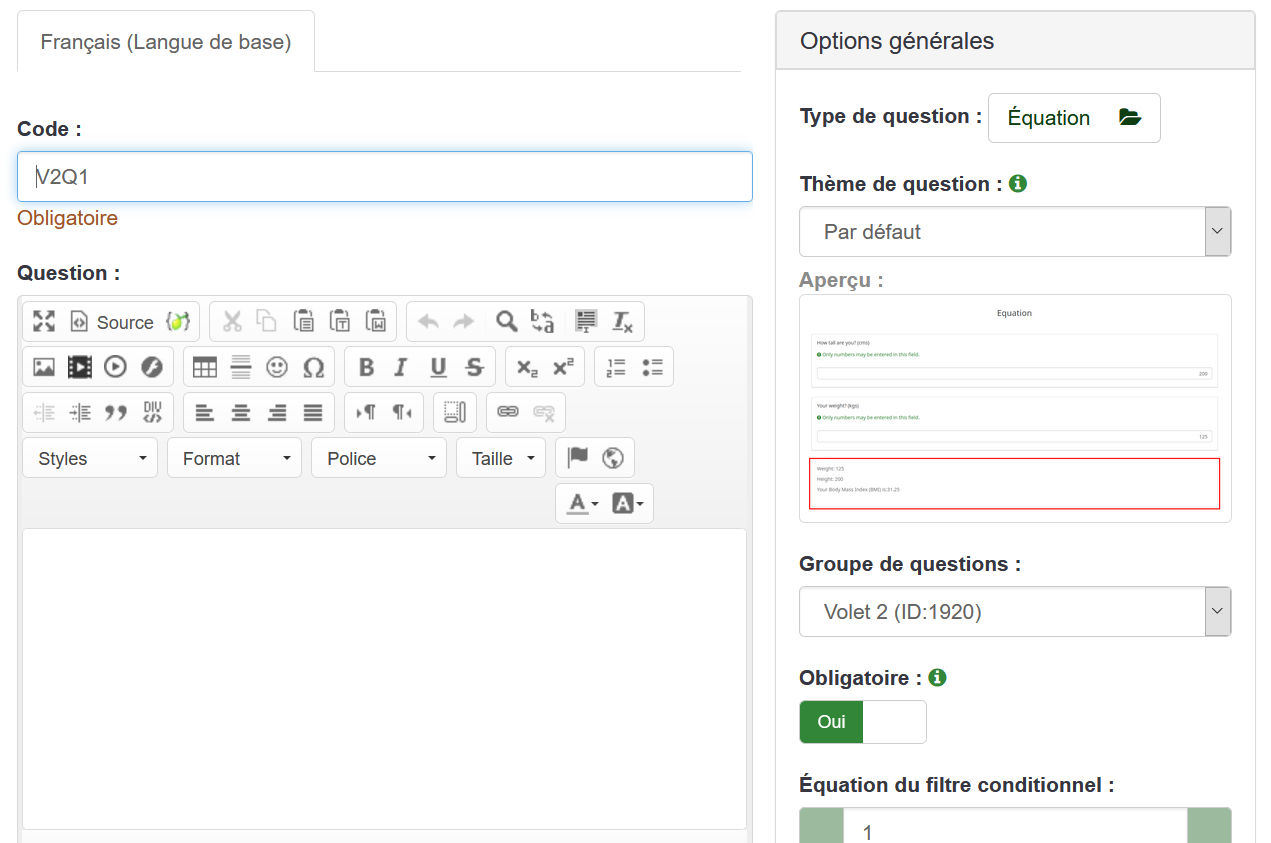
Task: Open the text color picker
Action: (x=582, y=504)
